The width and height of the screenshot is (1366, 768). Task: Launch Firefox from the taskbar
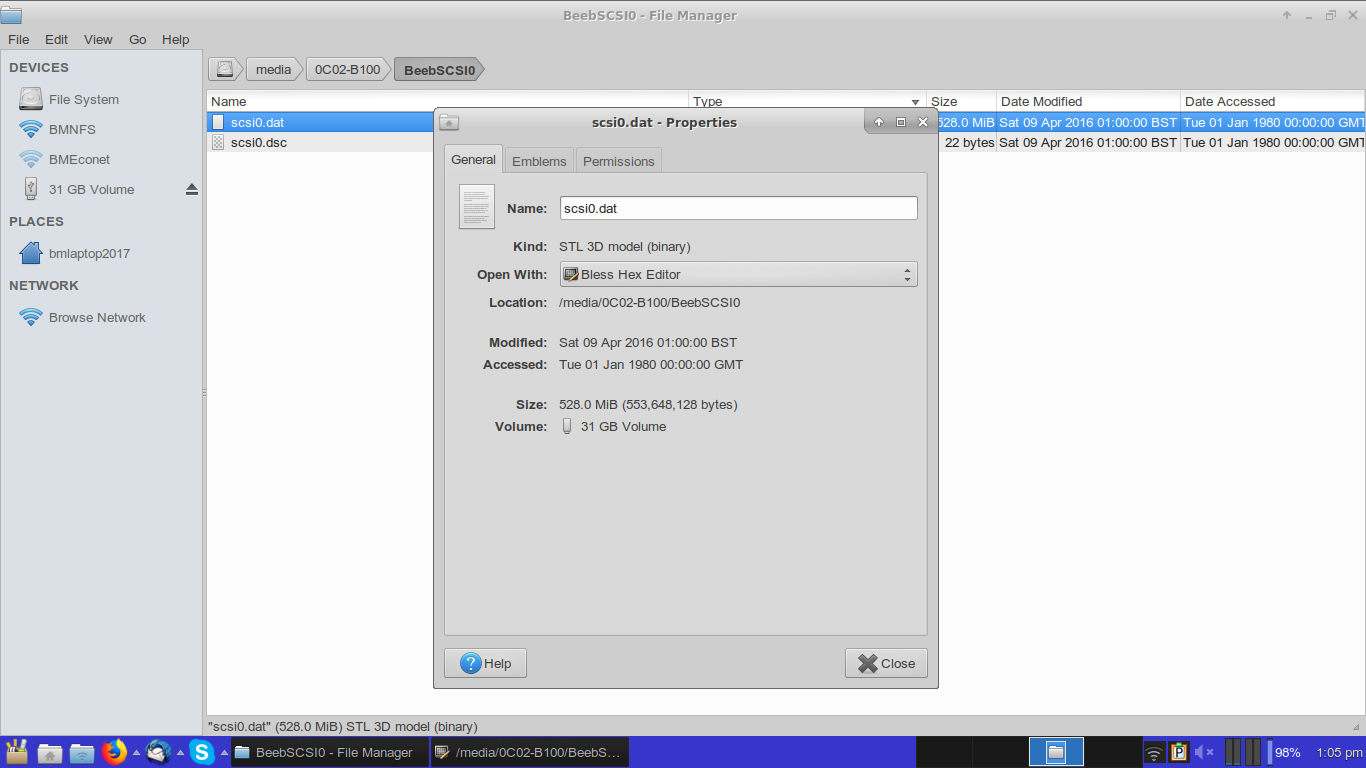coord(114,752)
